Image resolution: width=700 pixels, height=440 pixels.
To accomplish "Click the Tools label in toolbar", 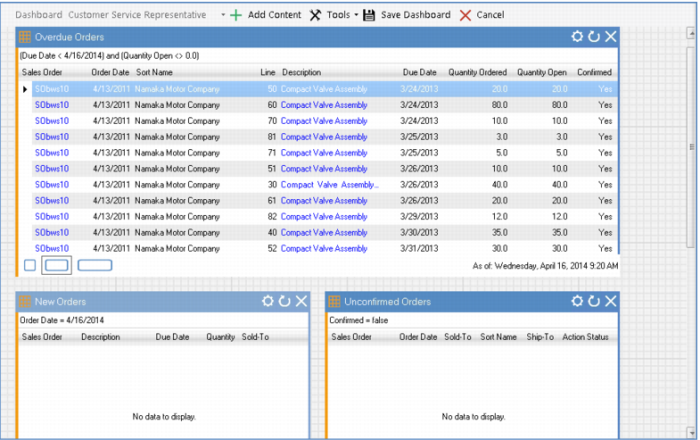I will 338,15.
